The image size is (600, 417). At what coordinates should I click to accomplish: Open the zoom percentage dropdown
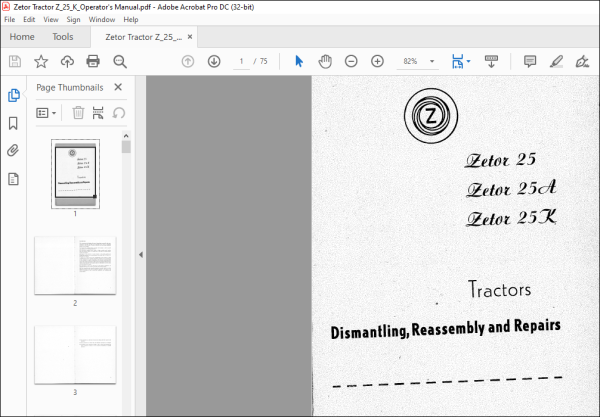click(432, 61)
